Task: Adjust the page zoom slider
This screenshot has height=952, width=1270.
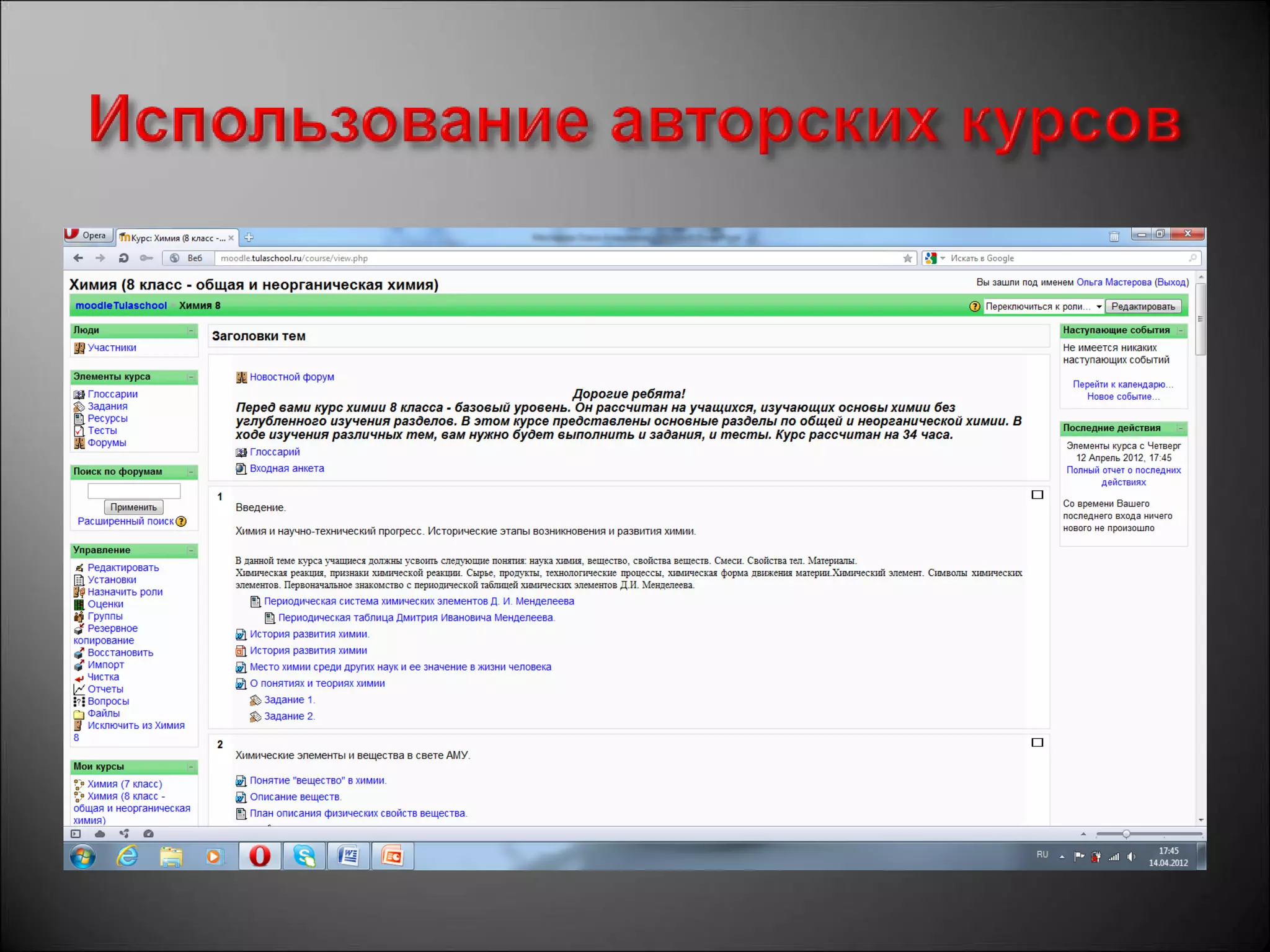Action: coord(1126,834)
